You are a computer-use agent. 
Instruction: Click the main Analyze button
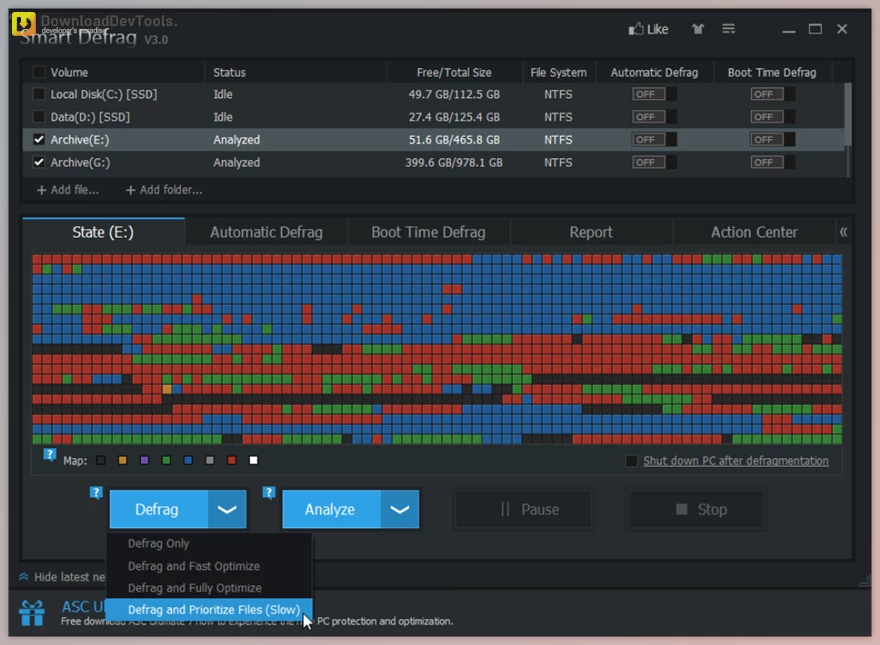[331, 509]
